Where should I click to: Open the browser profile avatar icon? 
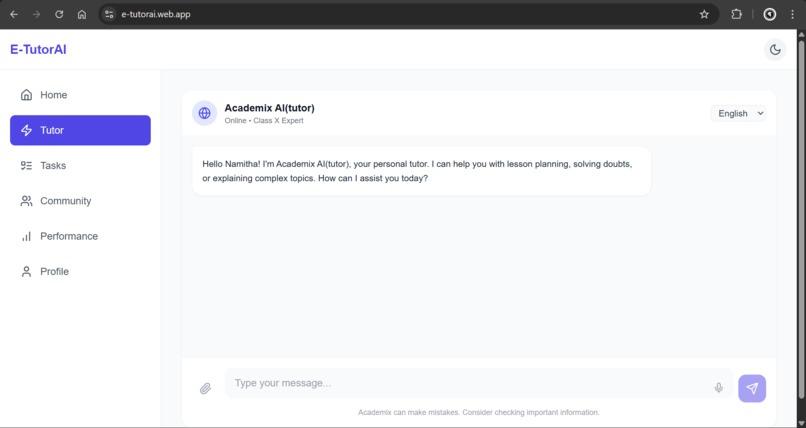pyautogui.click(x=770, y=14)
